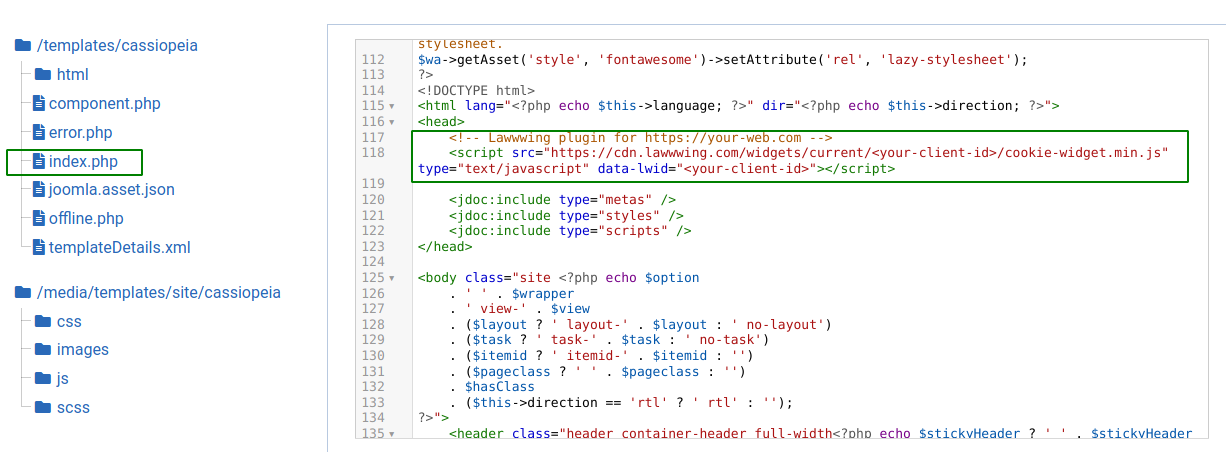Collapse code fold arrow at line 135
Screen dimensions: 1226x452
392,434
